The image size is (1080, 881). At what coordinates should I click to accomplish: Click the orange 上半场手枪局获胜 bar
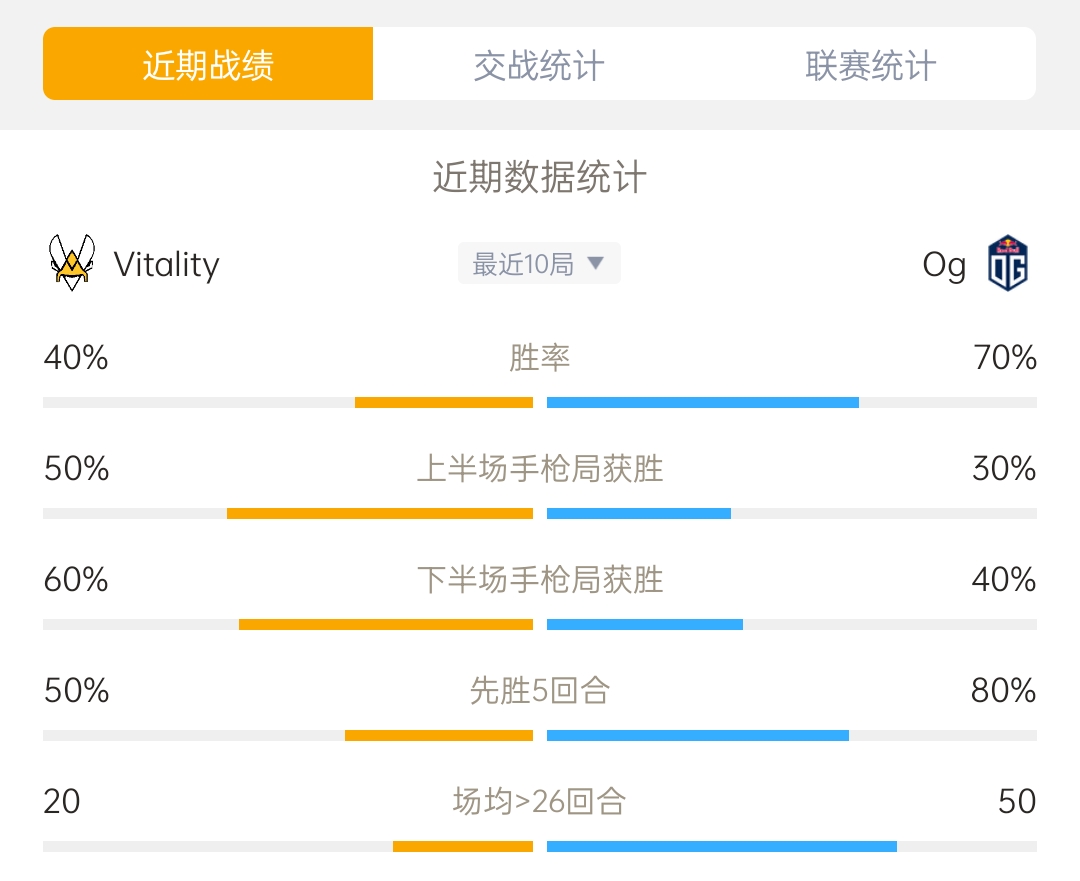click(x=380, y=513)
